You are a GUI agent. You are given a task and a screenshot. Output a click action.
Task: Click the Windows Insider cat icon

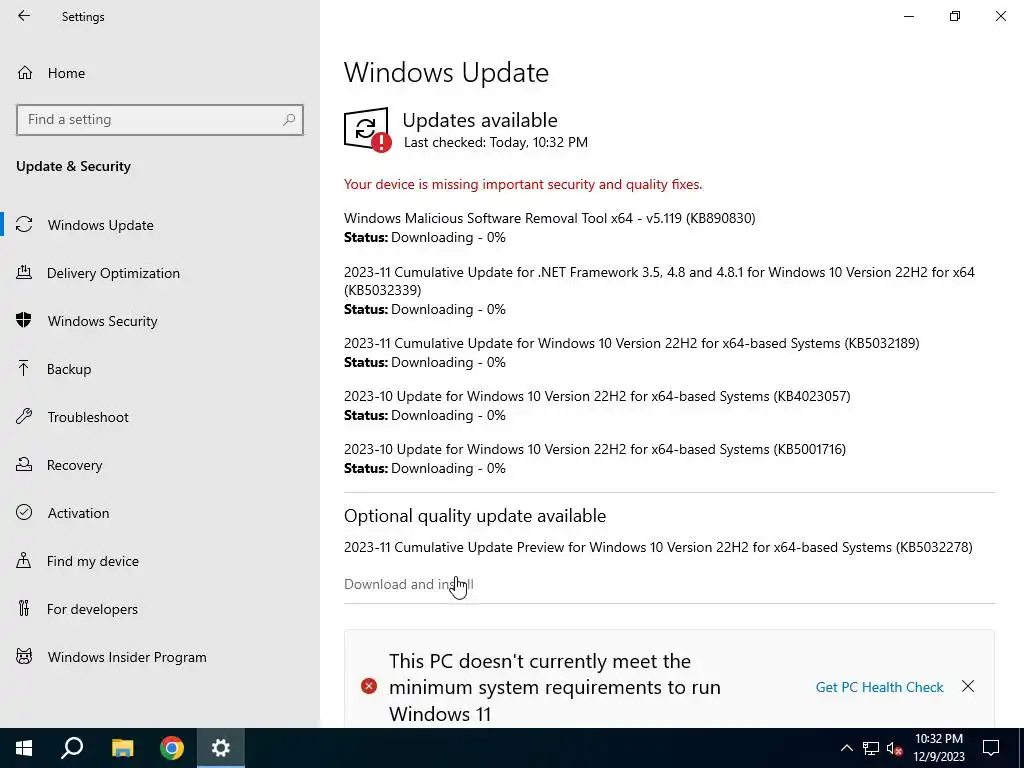coord(24,656)
